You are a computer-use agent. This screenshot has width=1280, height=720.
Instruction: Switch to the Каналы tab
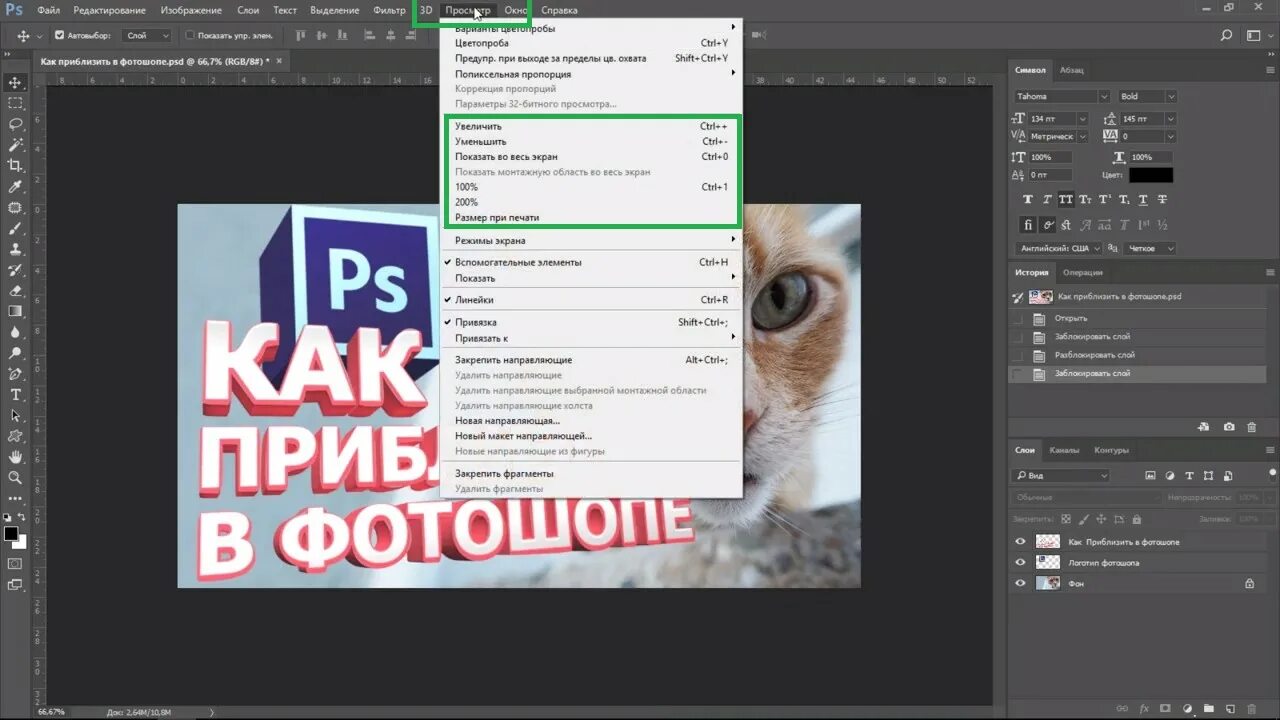click(1064, 451)
